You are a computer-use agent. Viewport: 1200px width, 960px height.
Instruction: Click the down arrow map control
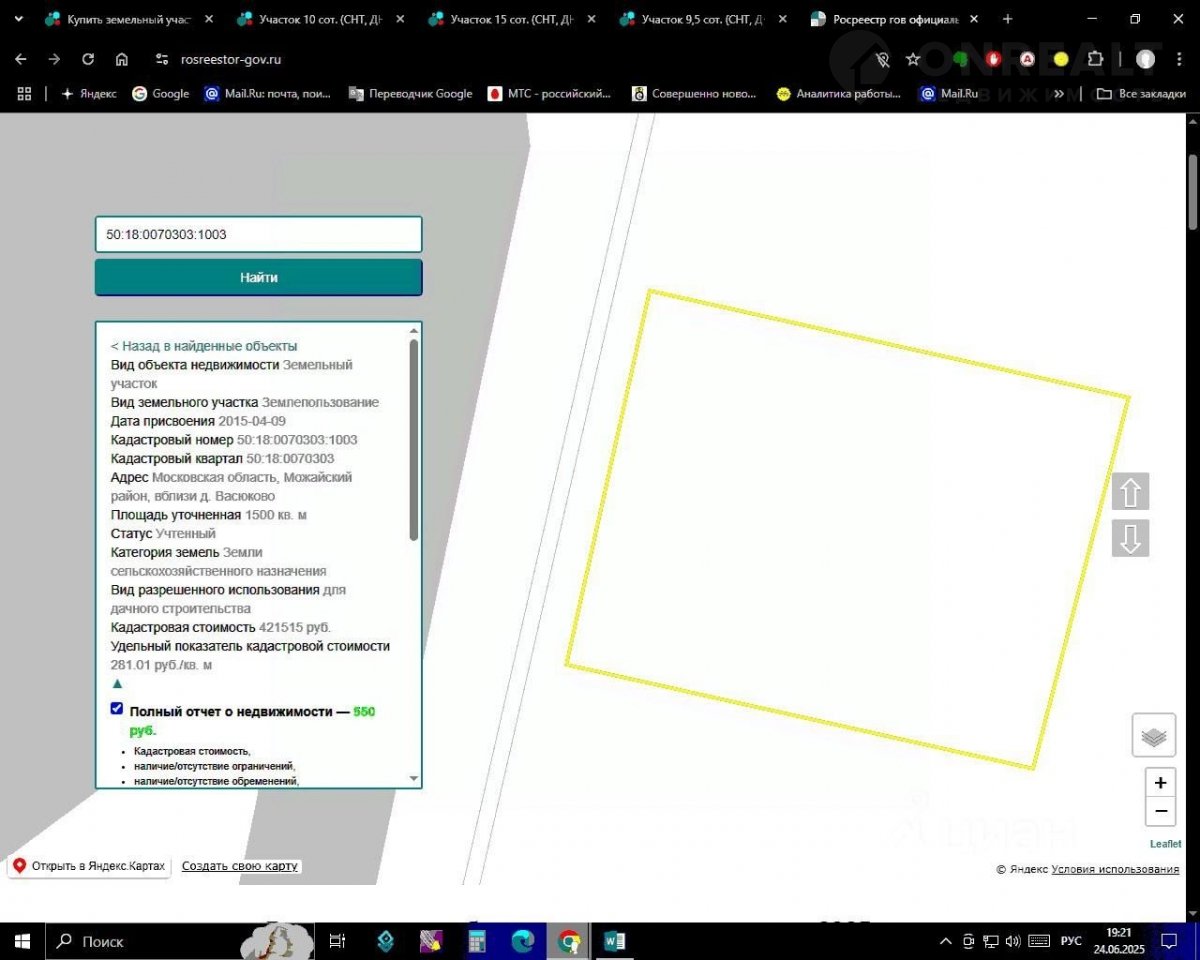pos(1131,538)
